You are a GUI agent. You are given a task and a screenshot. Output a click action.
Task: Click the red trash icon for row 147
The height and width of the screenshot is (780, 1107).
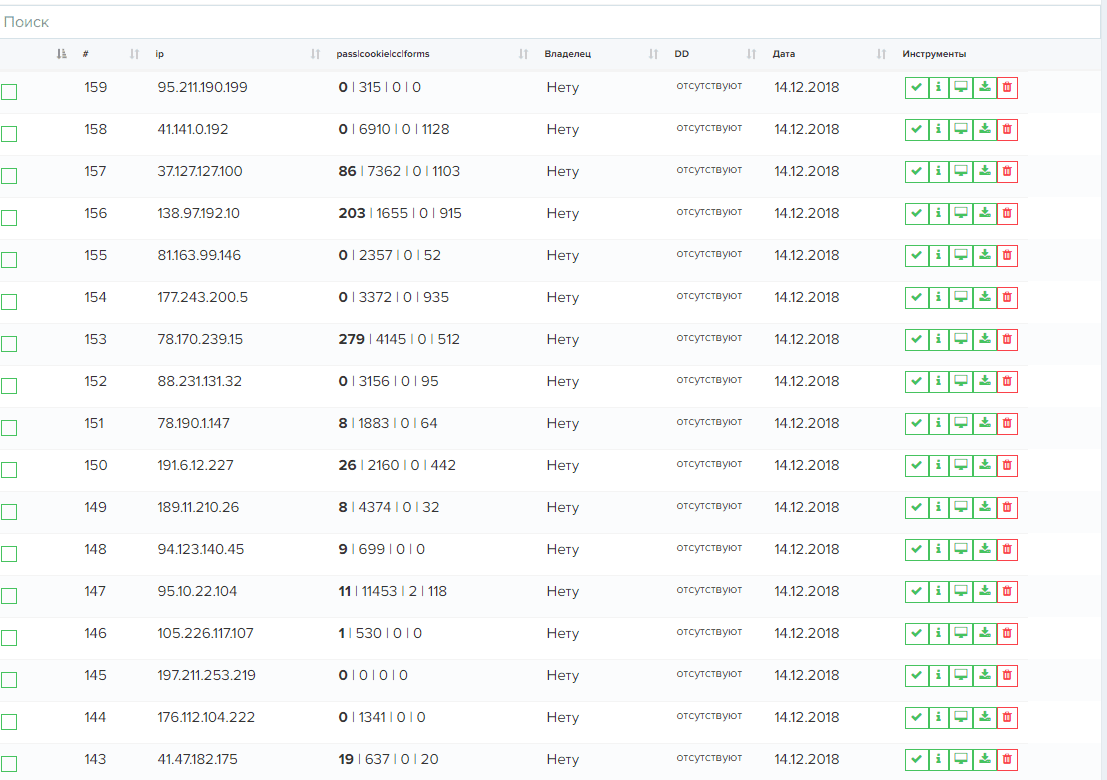(1007, 592)
